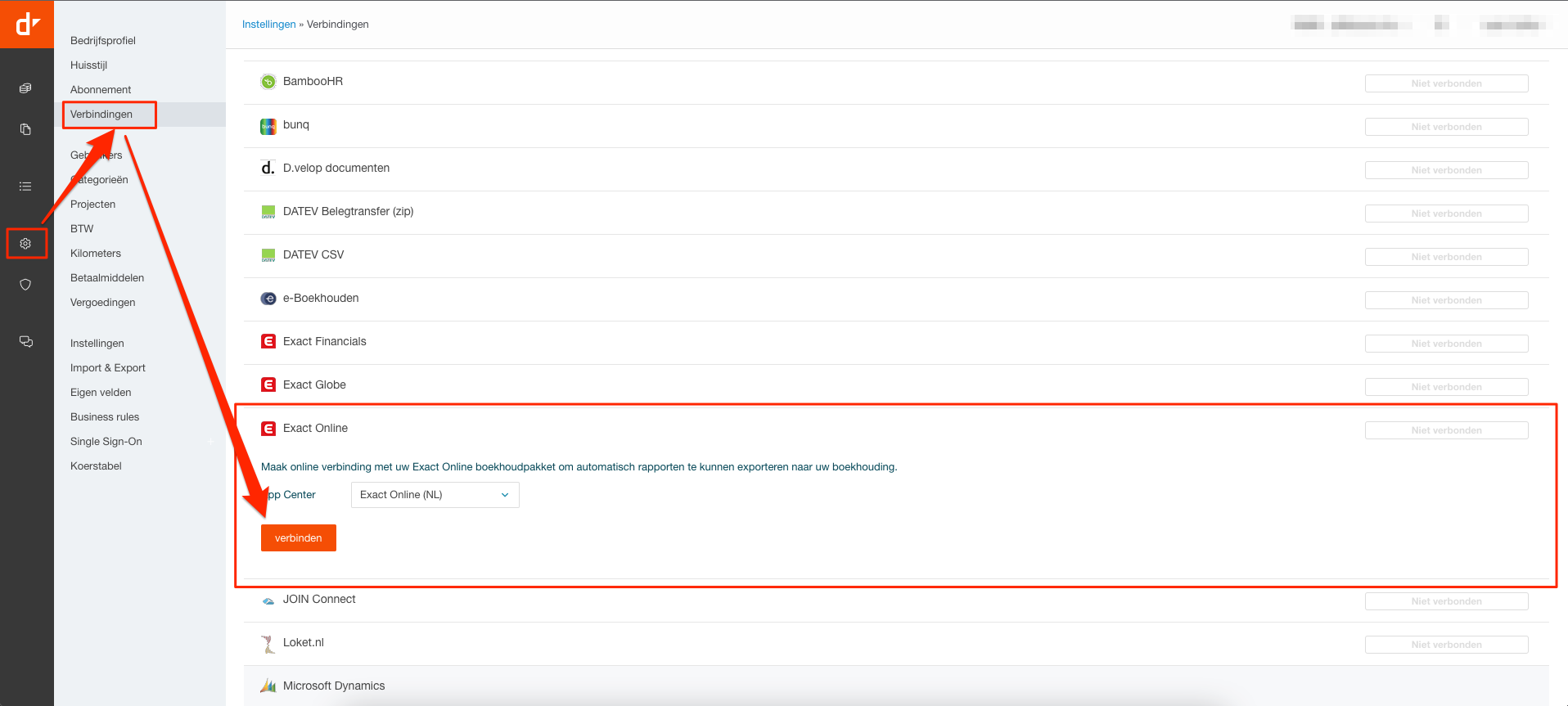
Task: Click Niet verbonden button for Exact Financials
Action: [1446, 344]
